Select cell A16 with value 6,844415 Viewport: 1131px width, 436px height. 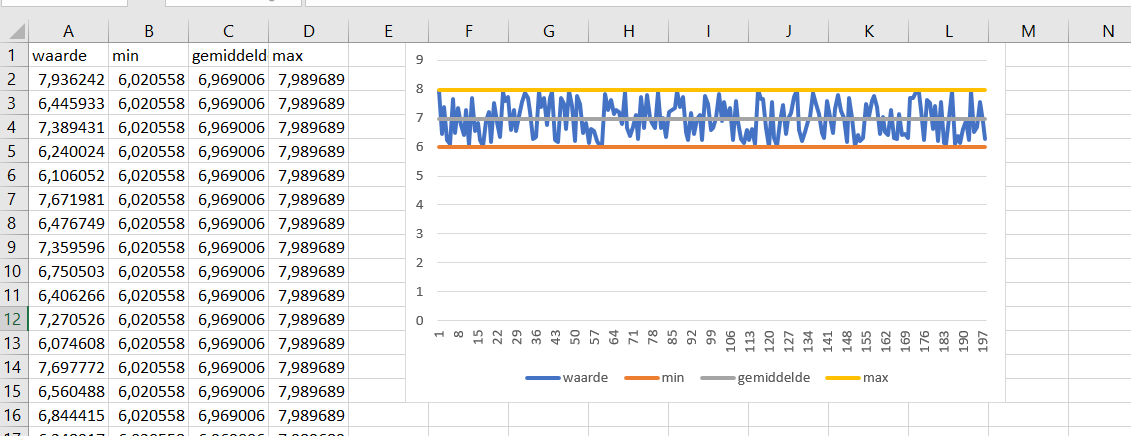click(69, 415)
